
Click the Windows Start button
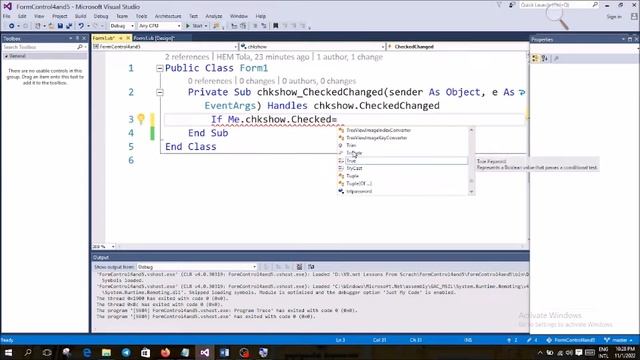click(x=8, y=352)
